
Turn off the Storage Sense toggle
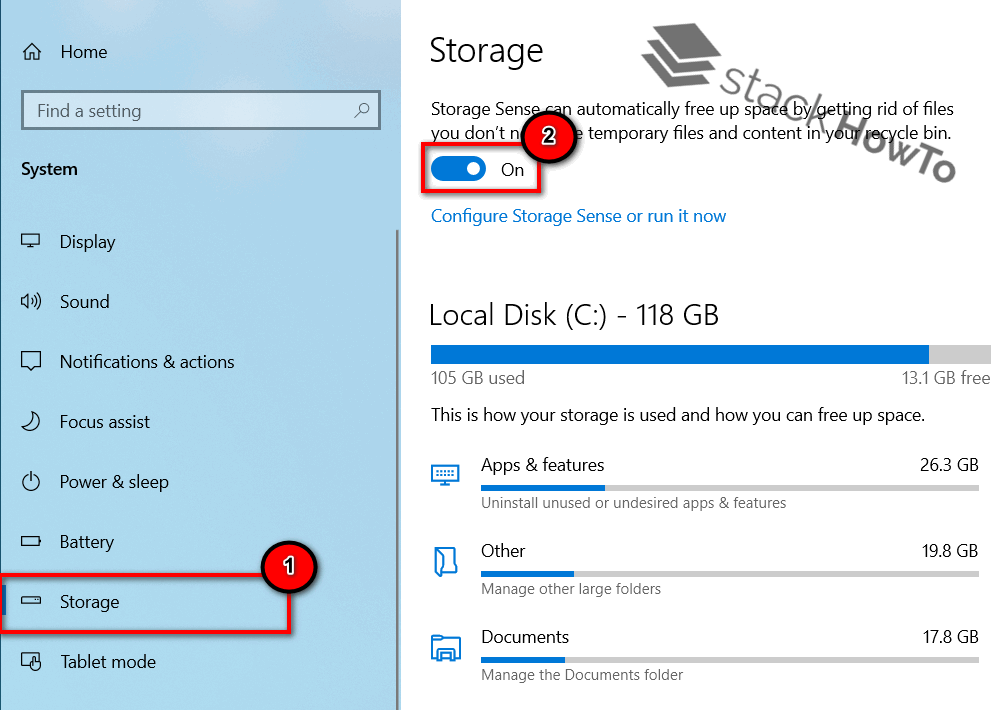click(458, 169)
